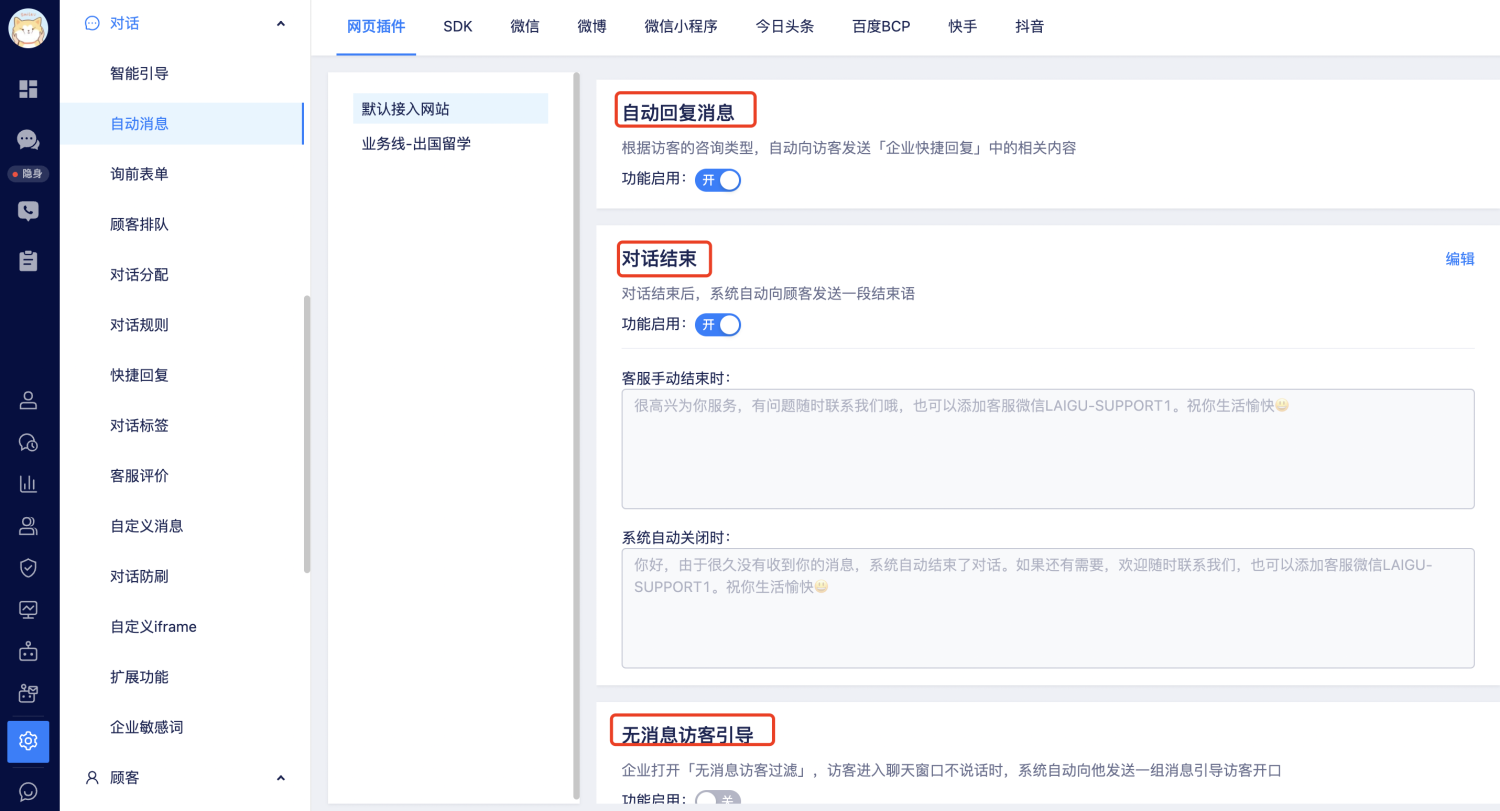Enable 无消息访客引导 function toggle

[718, 800]
